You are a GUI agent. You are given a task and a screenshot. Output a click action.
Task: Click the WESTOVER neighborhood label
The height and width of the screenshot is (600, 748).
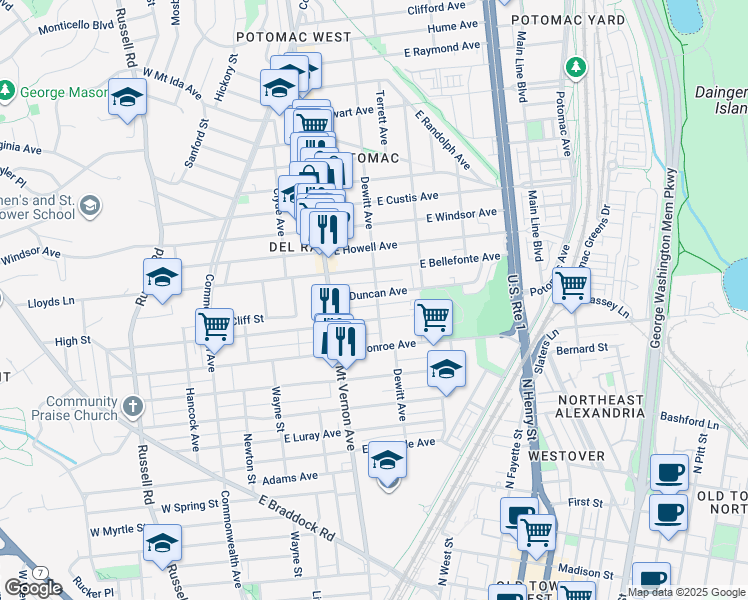(566, 456)
